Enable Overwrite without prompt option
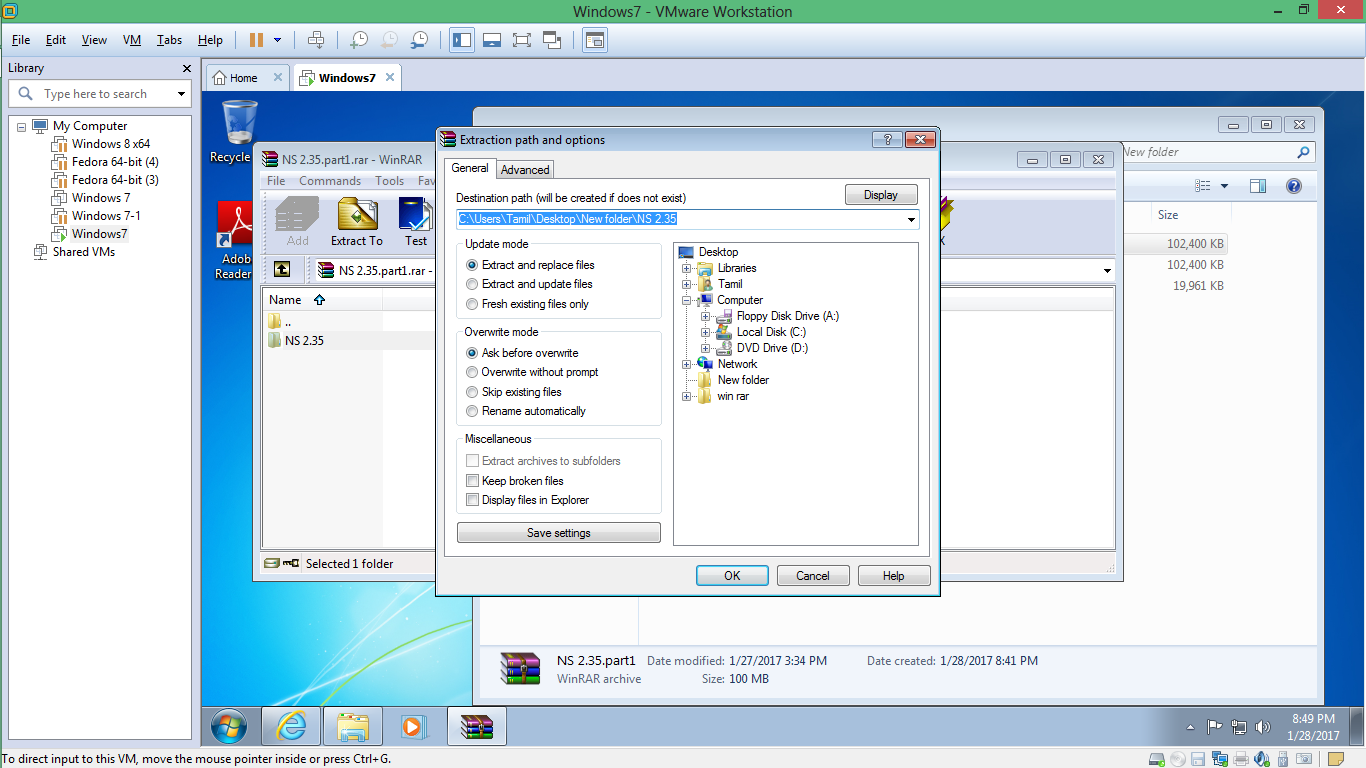This screenshot has height=768, width=1366. pos(471,371)
